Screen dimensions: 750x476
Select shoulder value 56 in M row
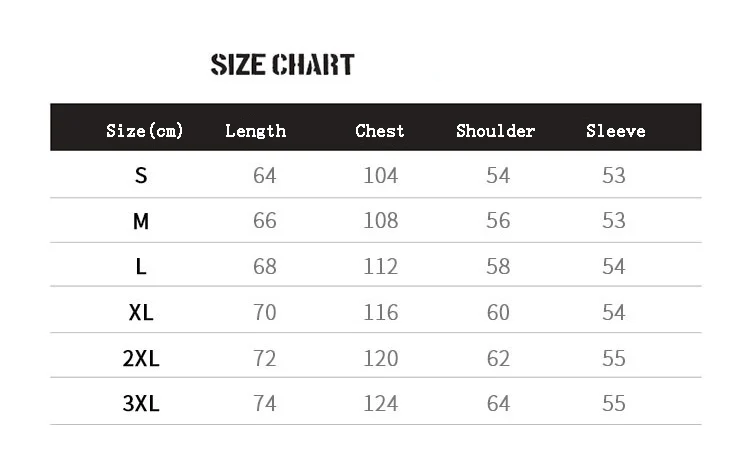pyautogui.click(x=498, y=221)
